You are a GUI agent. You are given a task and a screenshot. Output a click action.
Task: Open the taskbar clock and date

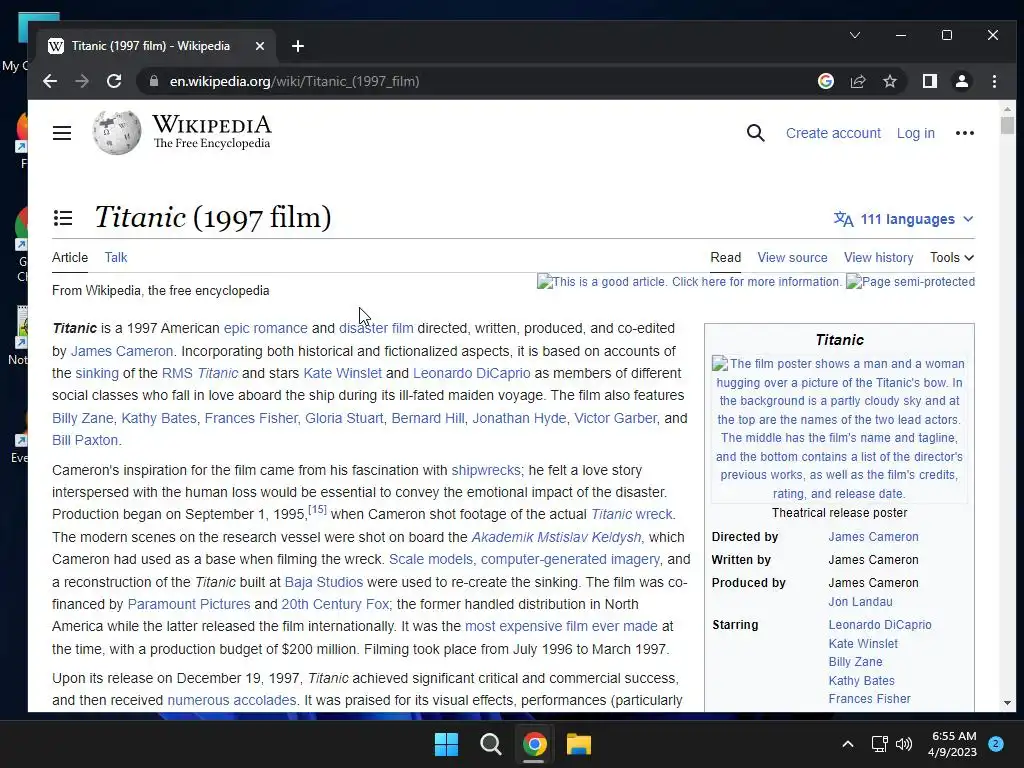[x=953, y=744]
